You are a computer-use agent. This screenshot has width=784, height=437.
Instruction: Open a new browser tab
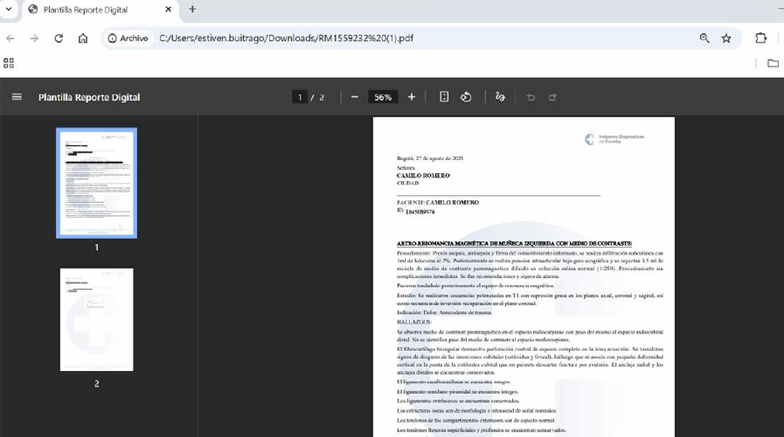tap(192, 10)
